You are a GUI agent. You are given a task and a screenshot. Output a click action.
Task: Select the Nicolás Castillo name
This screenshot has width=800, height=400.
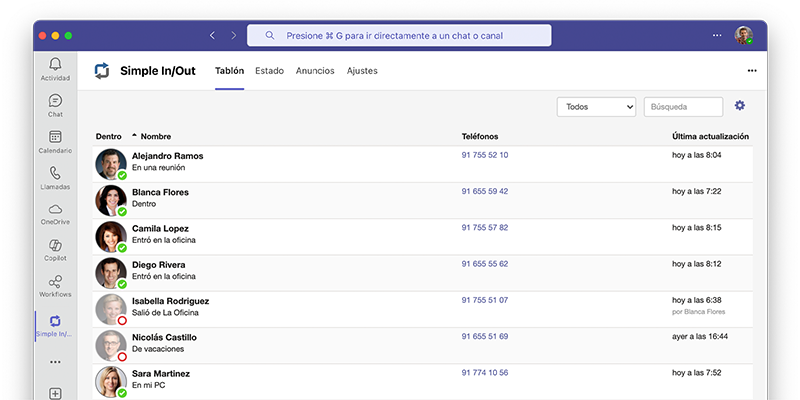pos(164,337)
